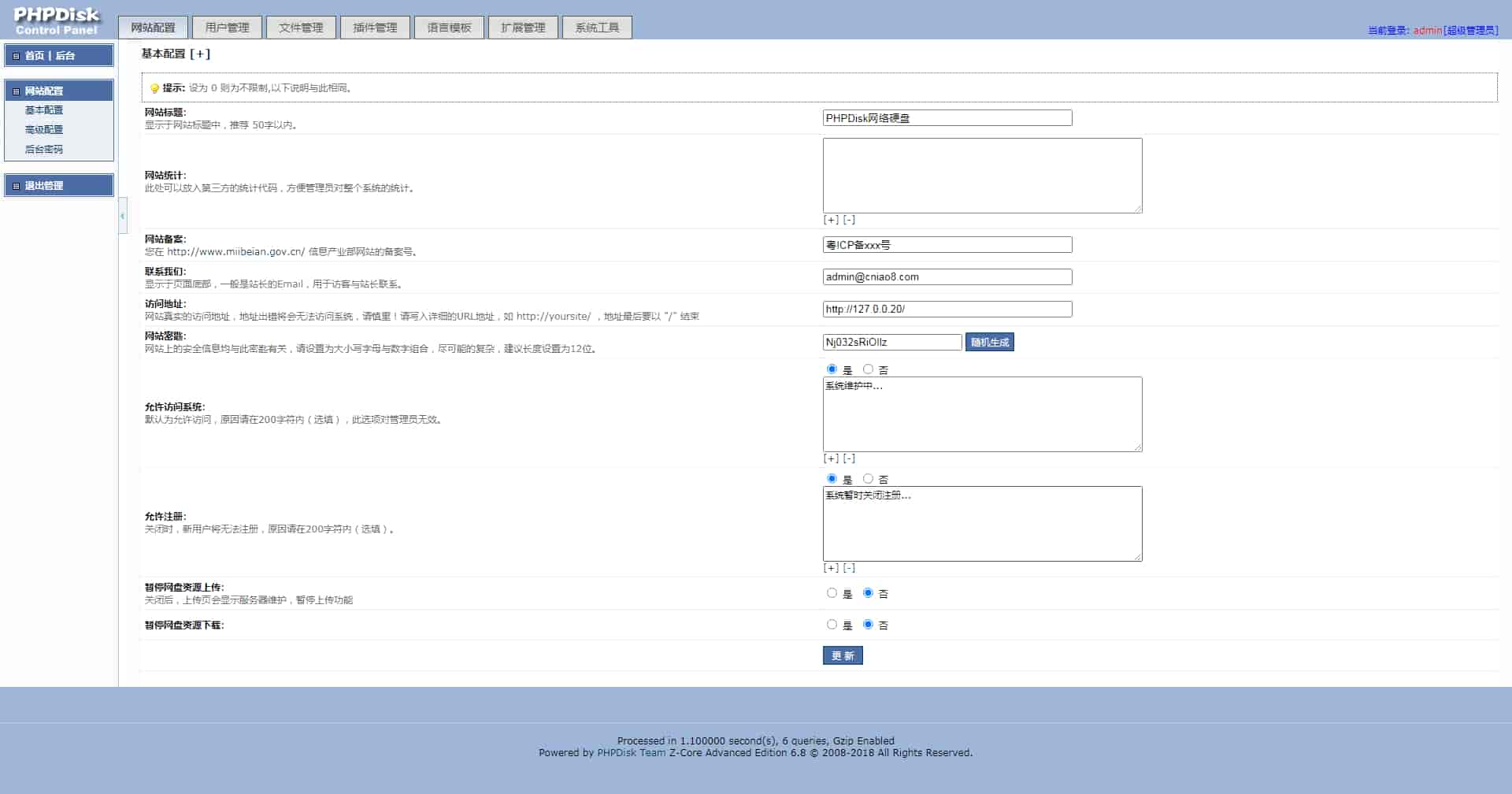Click the PHPDisk Control Panel logo

coord(57,21)
